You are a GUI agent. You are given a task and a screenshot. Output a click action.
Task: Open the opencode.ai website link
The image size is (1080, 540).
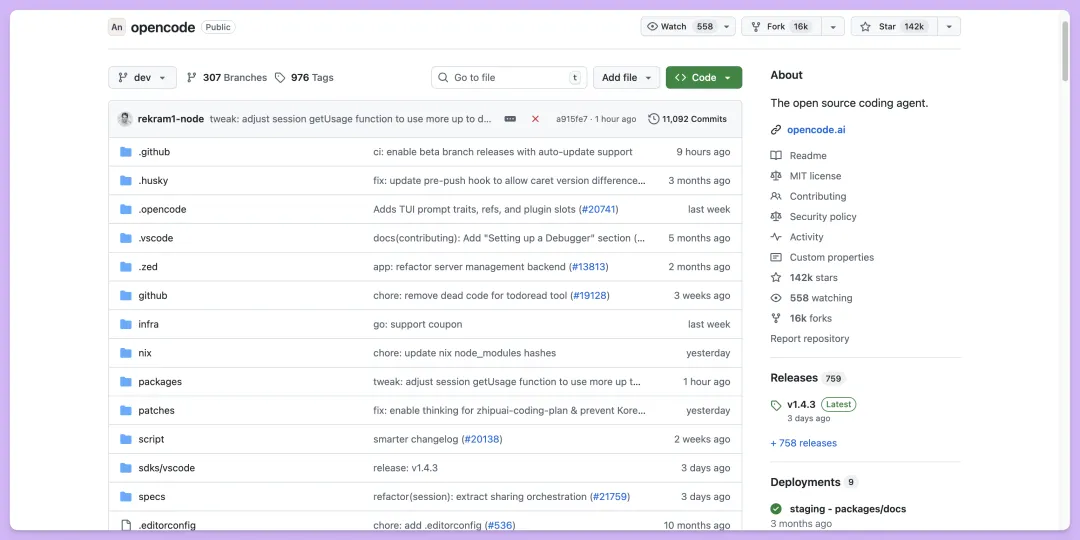pos(816,129)
